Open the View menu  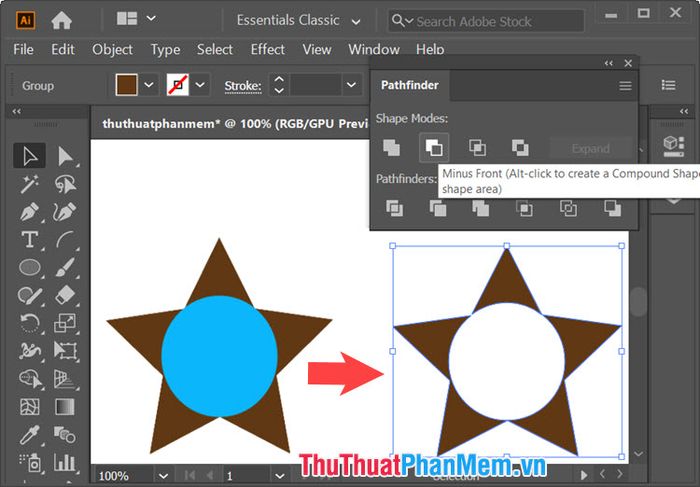317,49
